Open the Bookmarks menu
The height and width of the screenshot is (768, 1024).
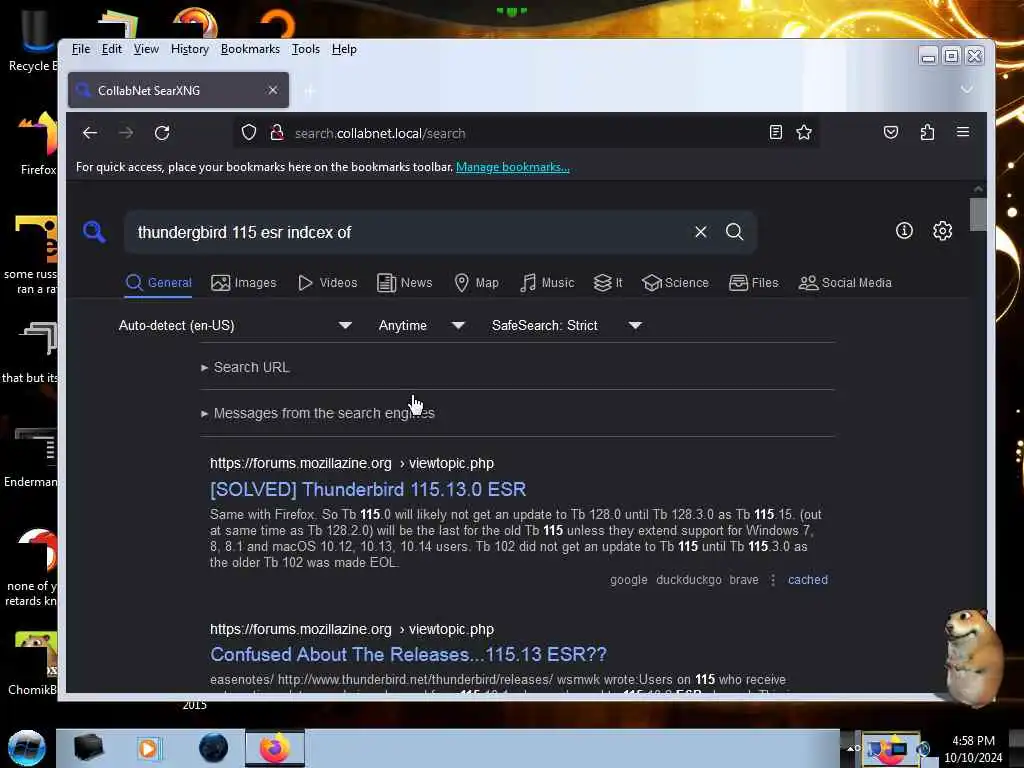click(250, 49)
